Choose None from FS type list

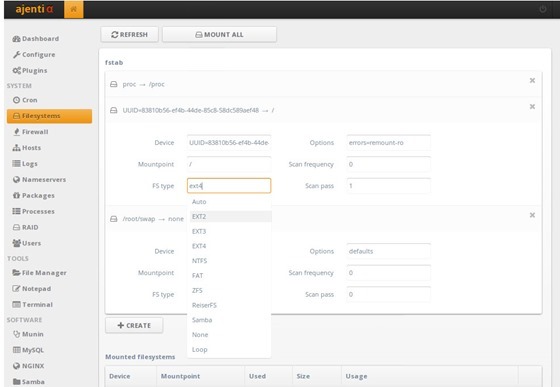(x=229, y=335)
